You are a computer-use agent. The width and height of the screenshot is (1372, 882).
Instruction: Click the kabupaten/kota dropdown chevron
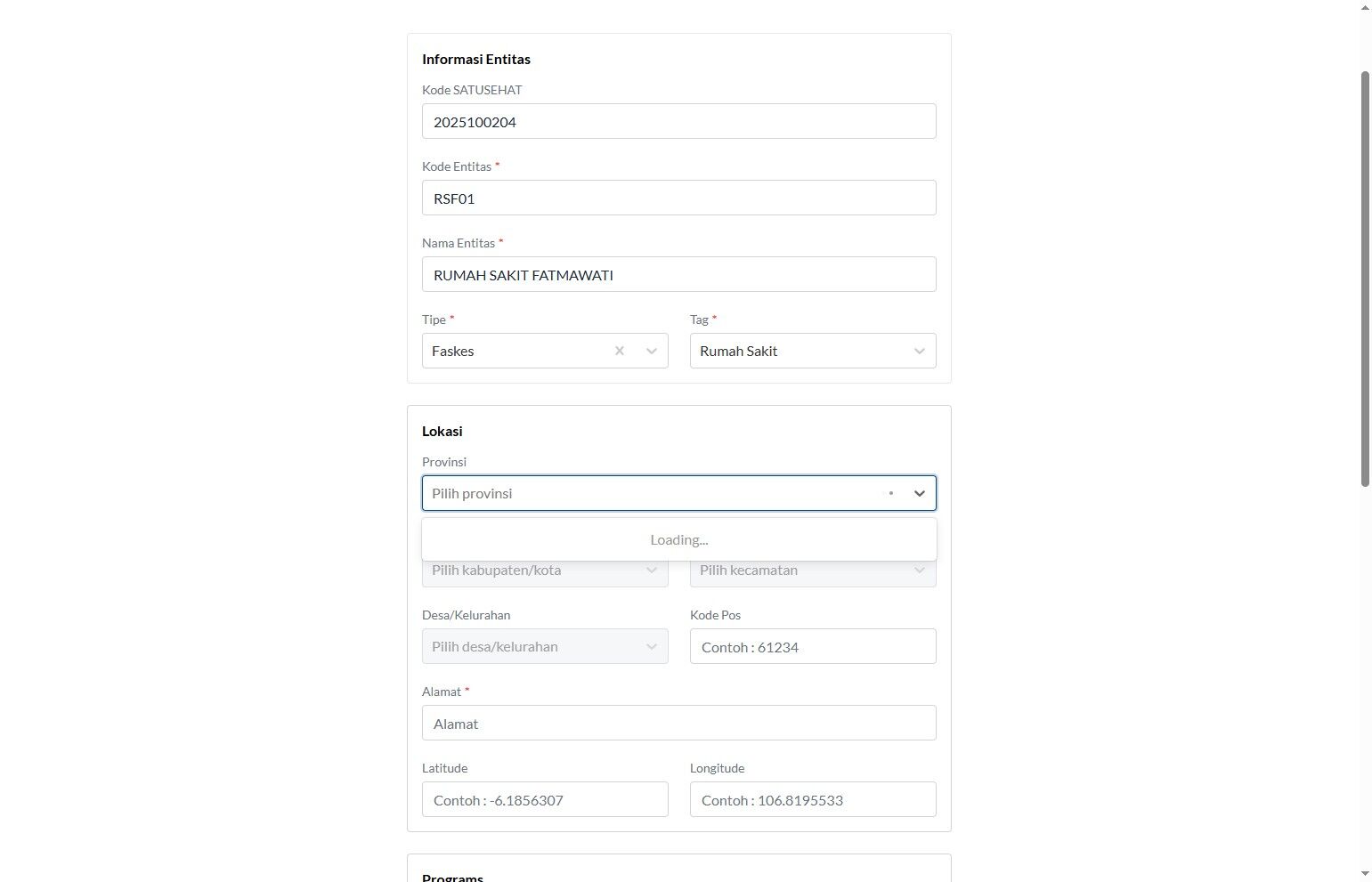tap(652, 570)
